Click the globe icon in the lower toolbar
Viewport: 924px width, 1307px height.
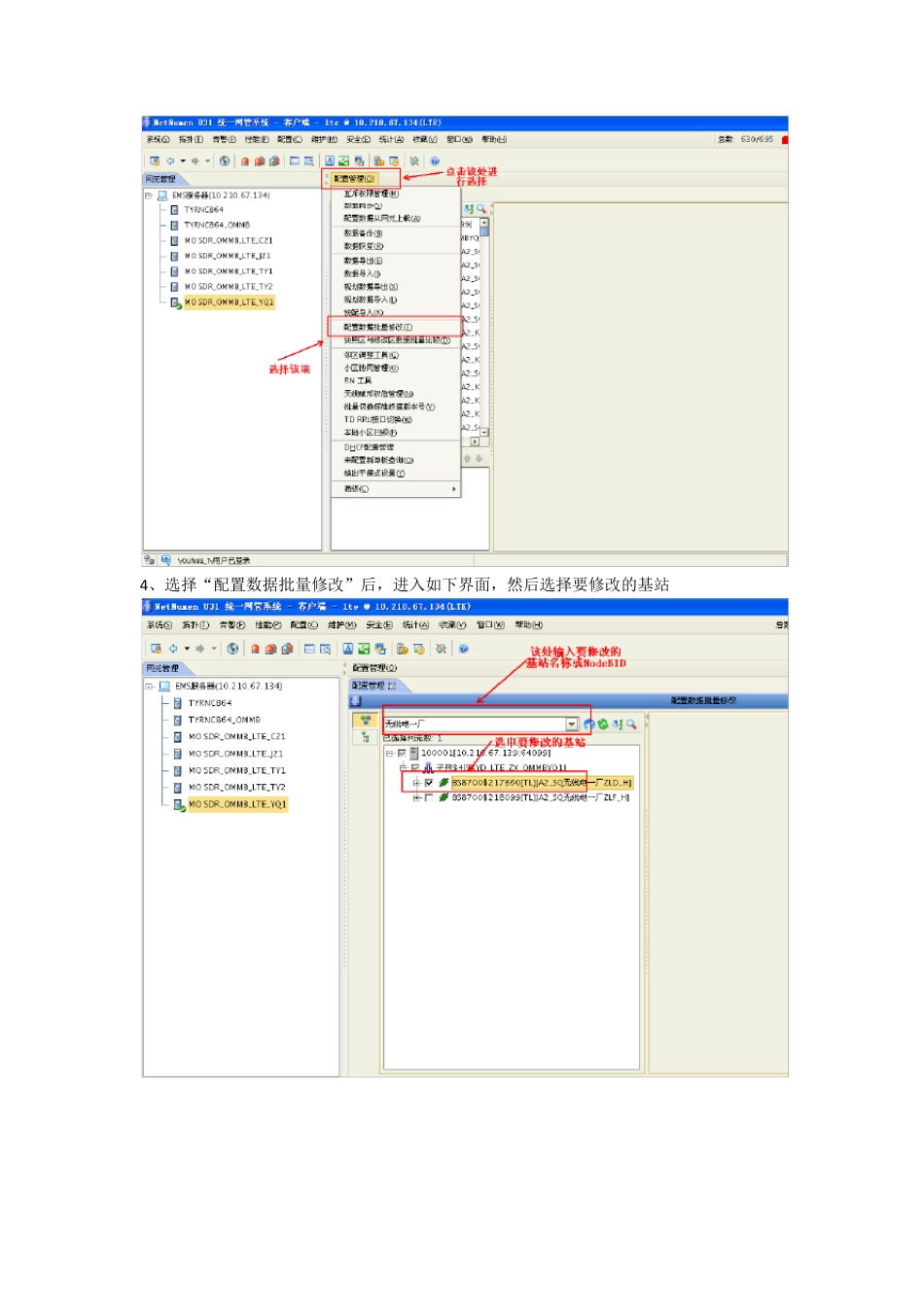(x=232, y=649)
